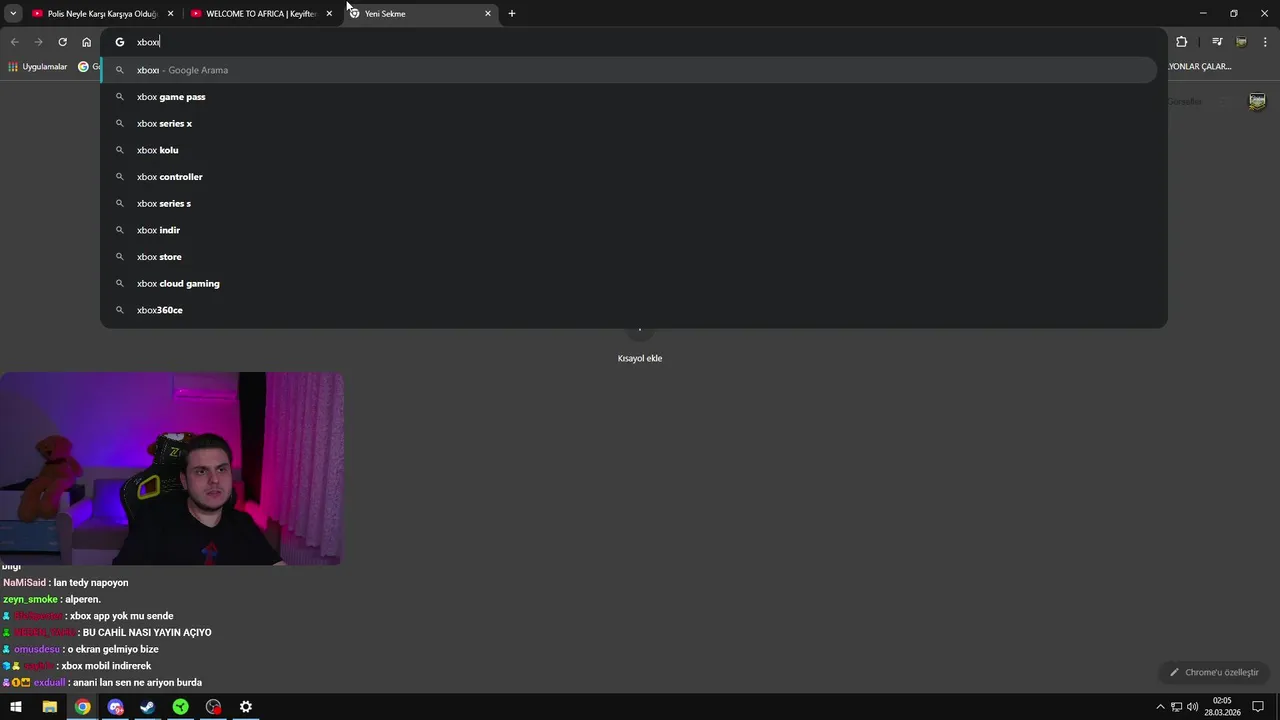Click the webcam overlay video
Screen dimensions: 1280x720
pyautogui.click(x=171, y=469)
